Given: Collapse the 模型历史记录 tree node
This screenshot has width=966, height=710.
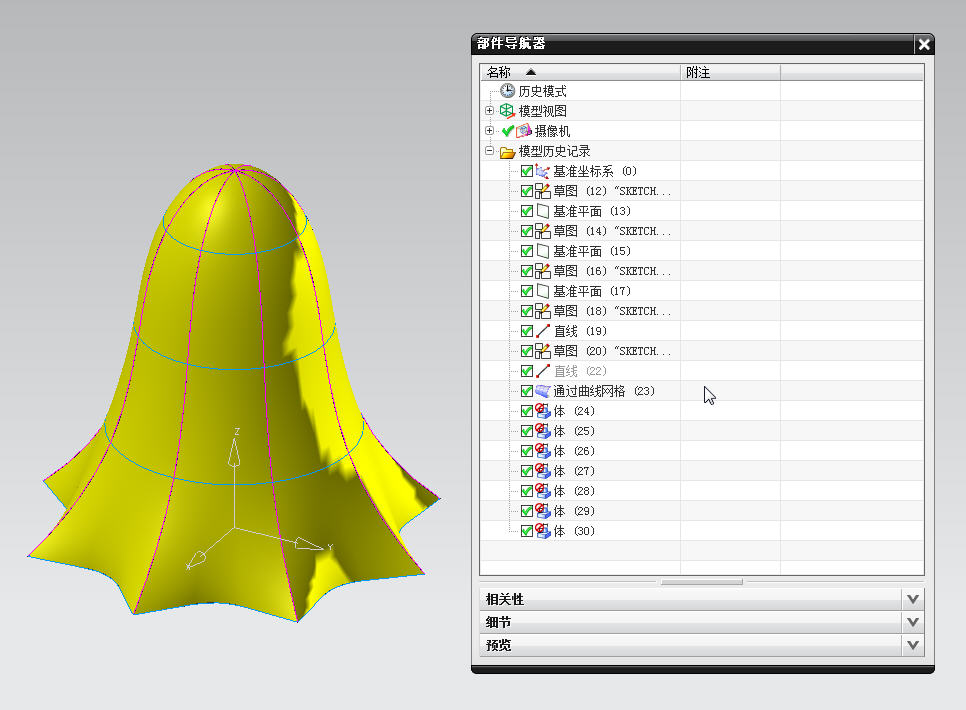Looking at the screenshot, I should click(489, 150).
